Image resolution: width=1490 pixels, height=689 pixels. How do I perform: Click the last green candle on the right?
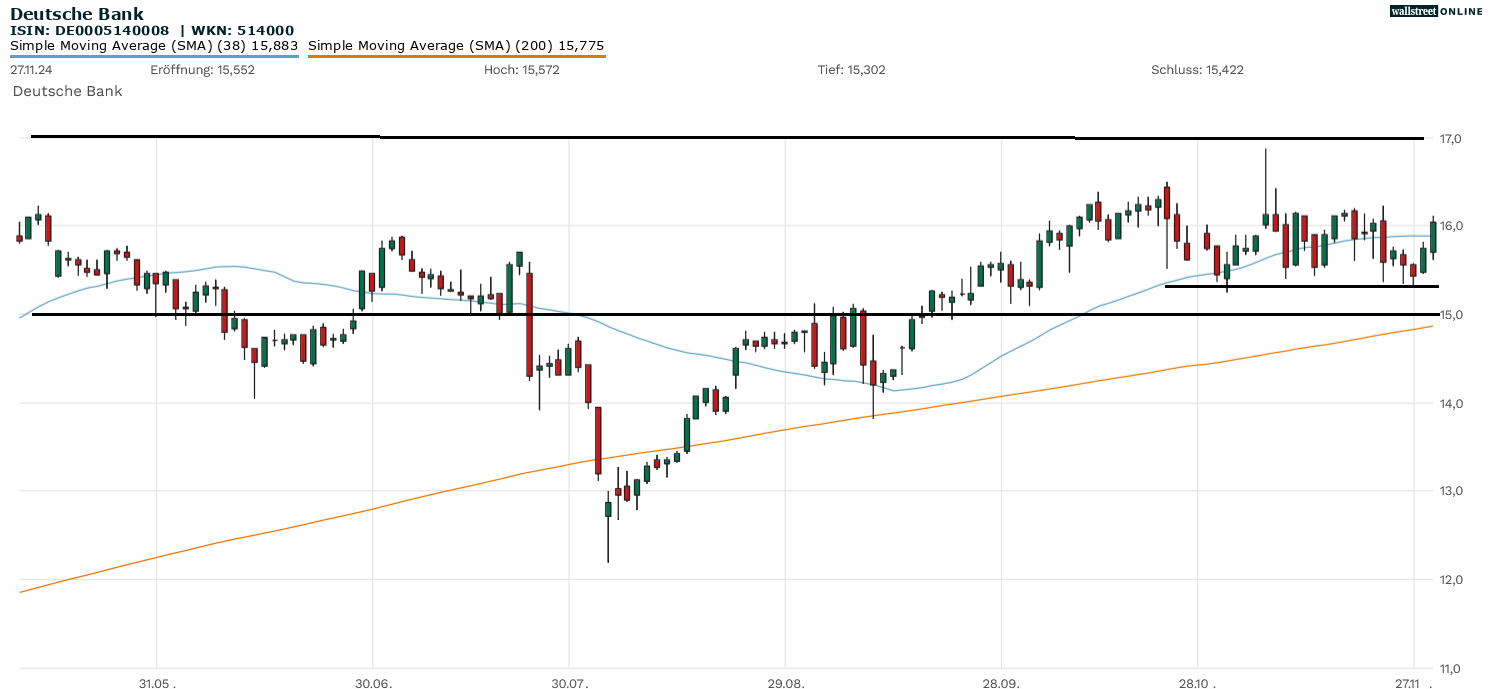coord(1433,237)
